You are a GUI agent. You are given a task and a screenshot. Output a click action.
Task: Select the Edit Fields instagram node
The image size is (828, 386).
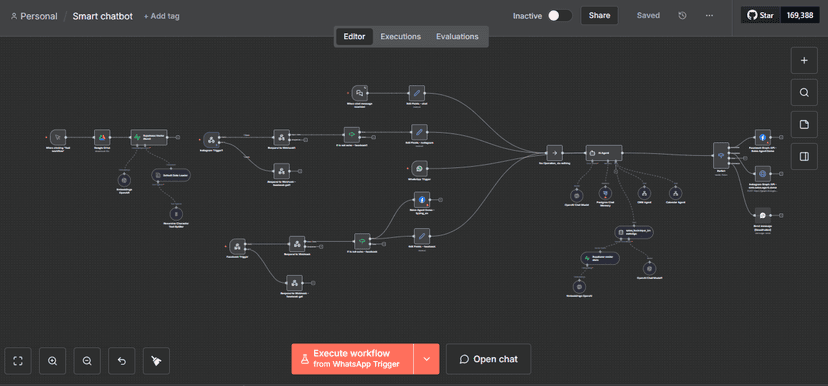point(419,132)
